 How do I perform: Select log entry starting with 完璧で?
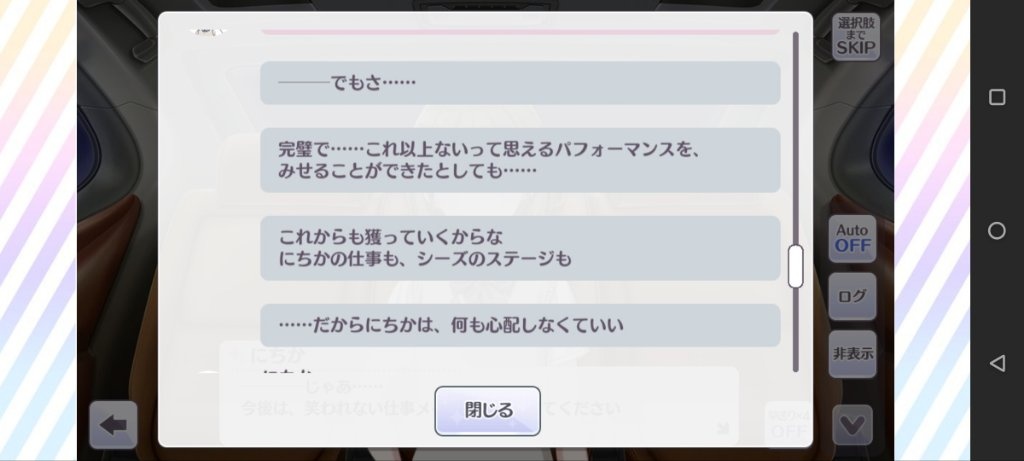520,160
